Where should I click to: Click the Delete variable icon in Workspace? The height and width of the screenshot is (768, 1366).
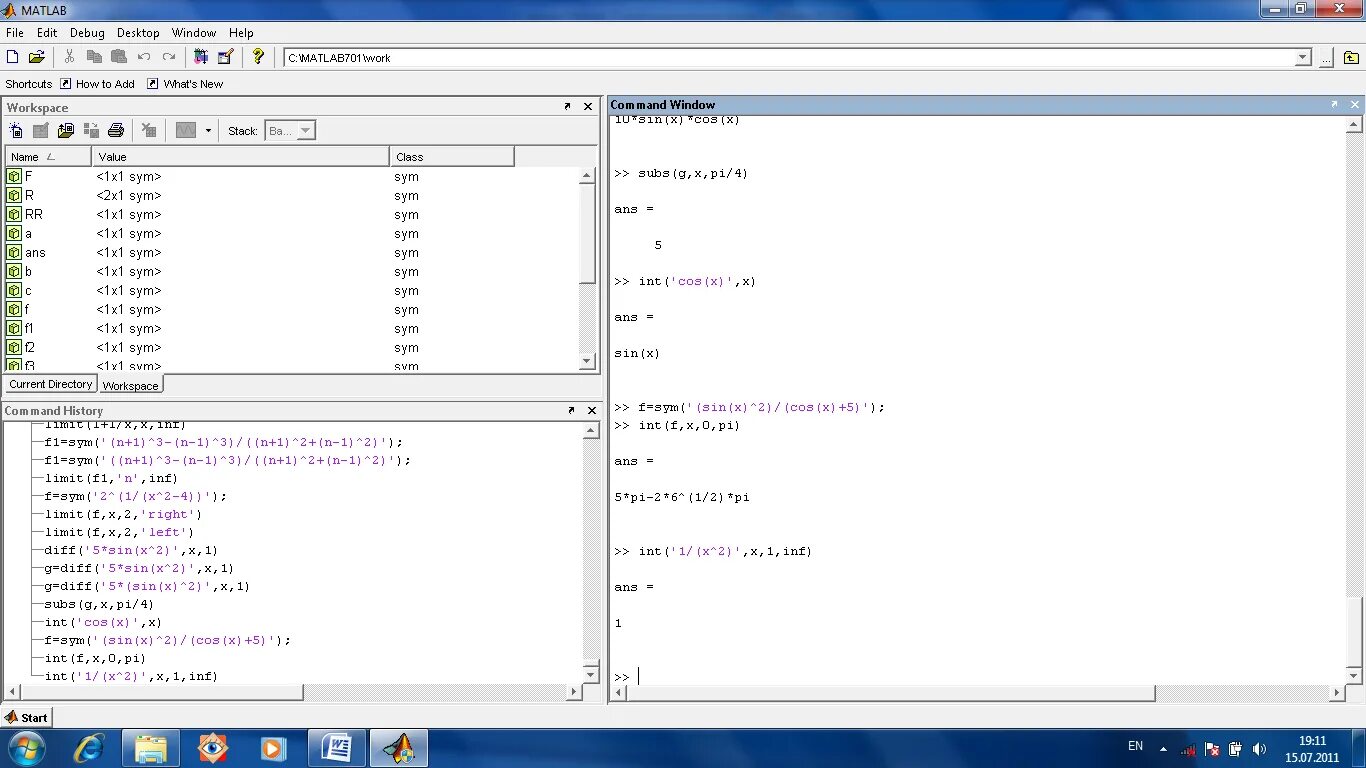coord(149,130)
